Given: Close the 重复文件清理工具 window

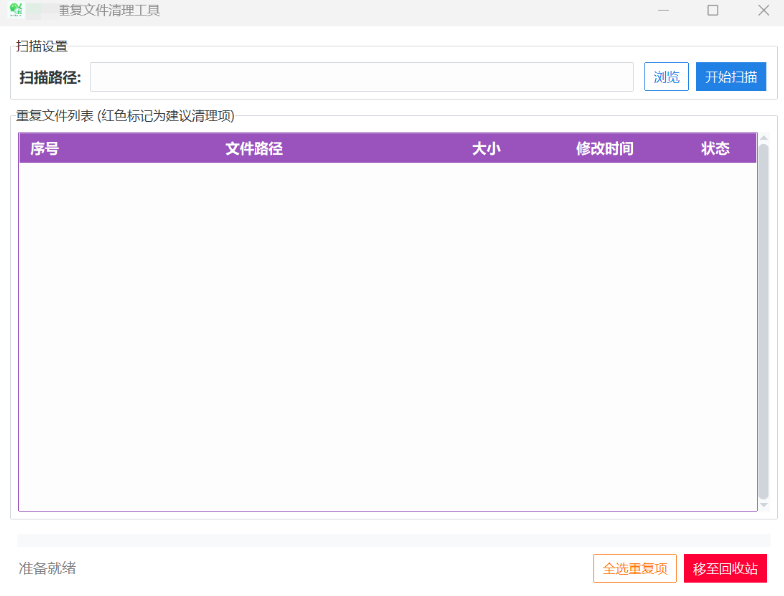Looking at the screenshot, I should coord(763,10).
